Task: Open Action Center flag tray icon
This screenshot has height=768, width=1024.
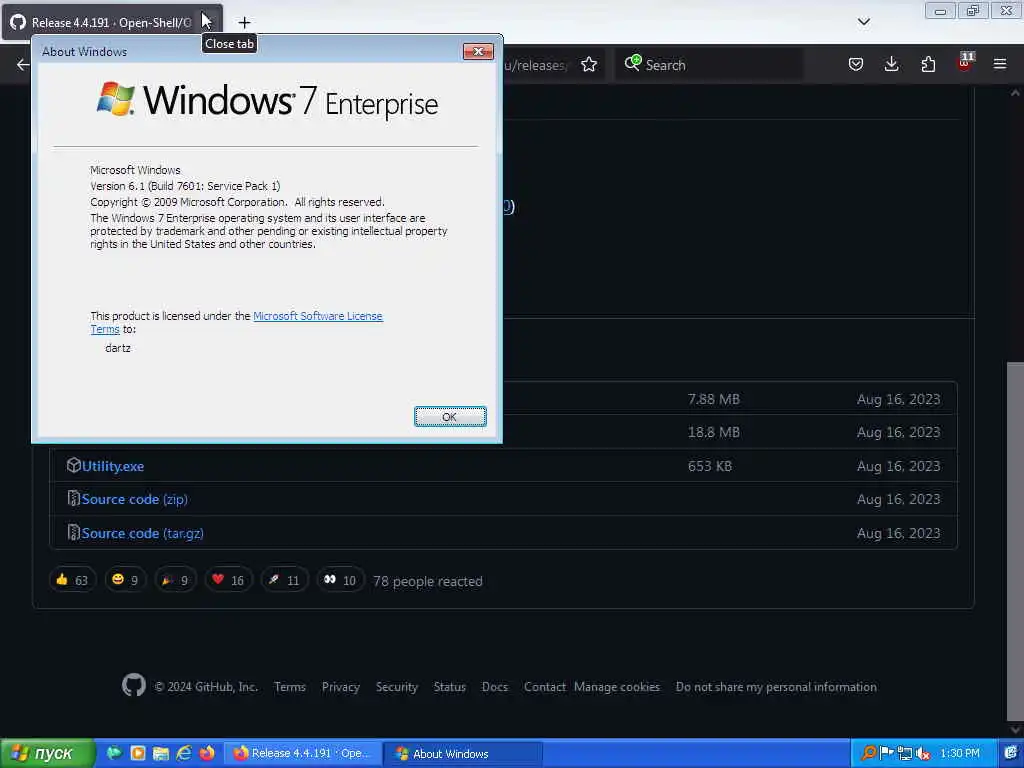Action: (x=887, y=754)
